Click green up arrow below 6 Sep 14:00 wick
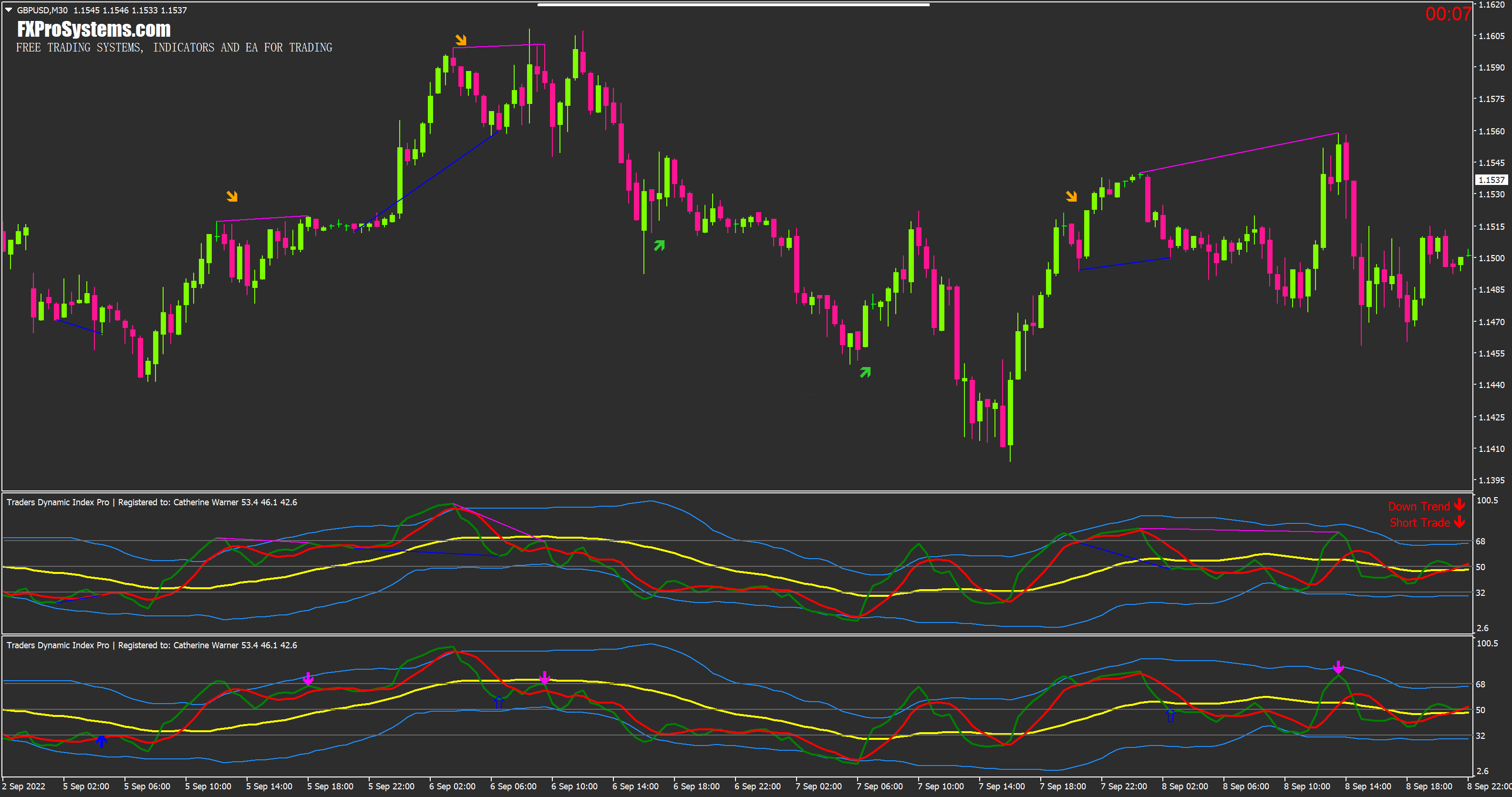The image size is (1512, 797). coord(659,246)
